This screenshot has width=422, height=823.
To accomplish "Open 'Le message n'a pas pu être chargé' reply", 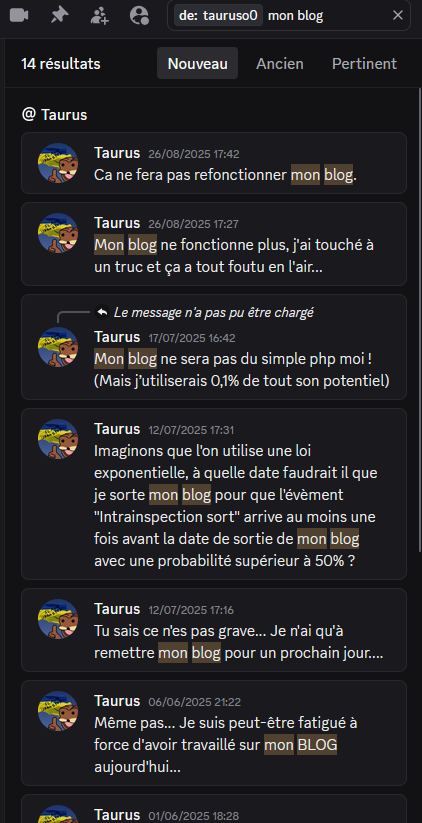I will pyautogui.click(x=214, y=312).
